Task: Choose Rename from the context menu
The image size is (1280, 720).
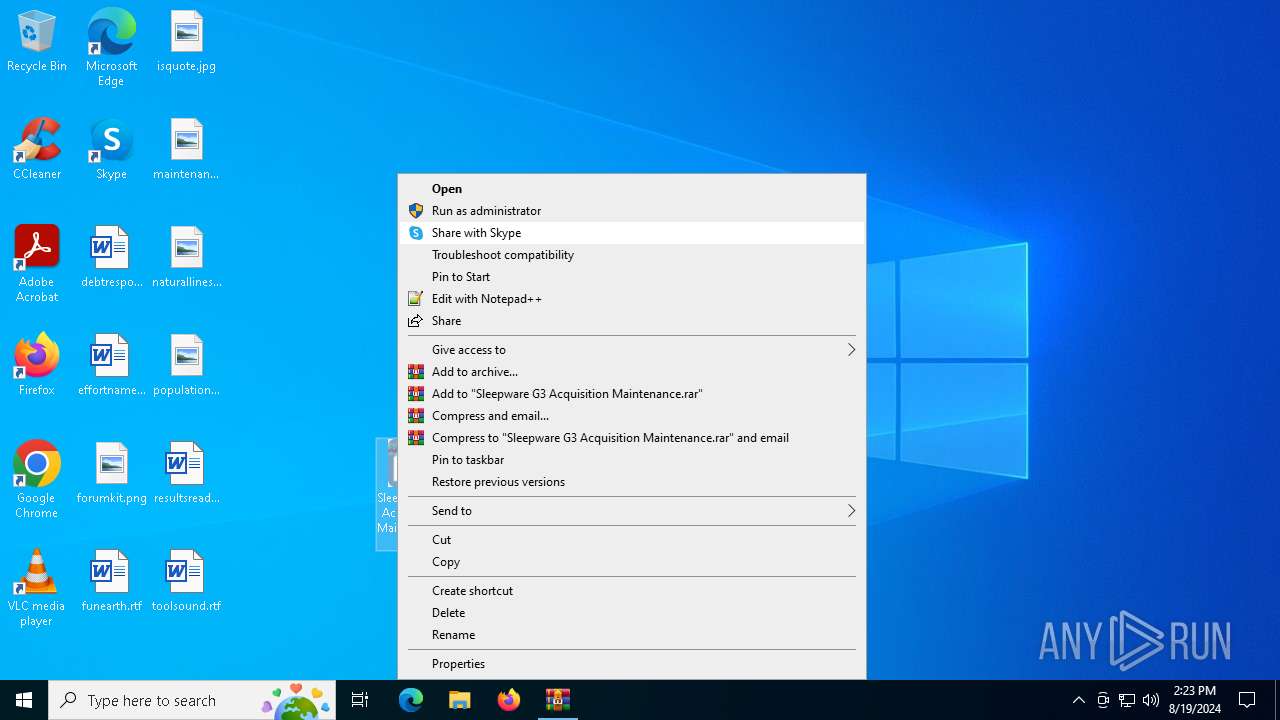Action: (632, 635)
